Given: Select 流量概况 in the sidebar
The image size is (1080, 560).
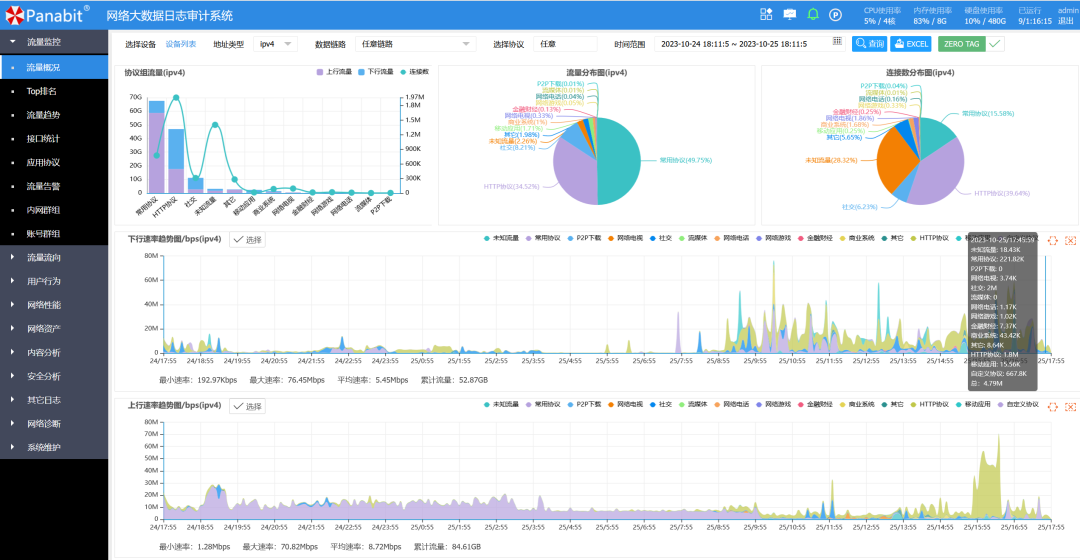Looking at the screenshot, I should pos(54,68).
